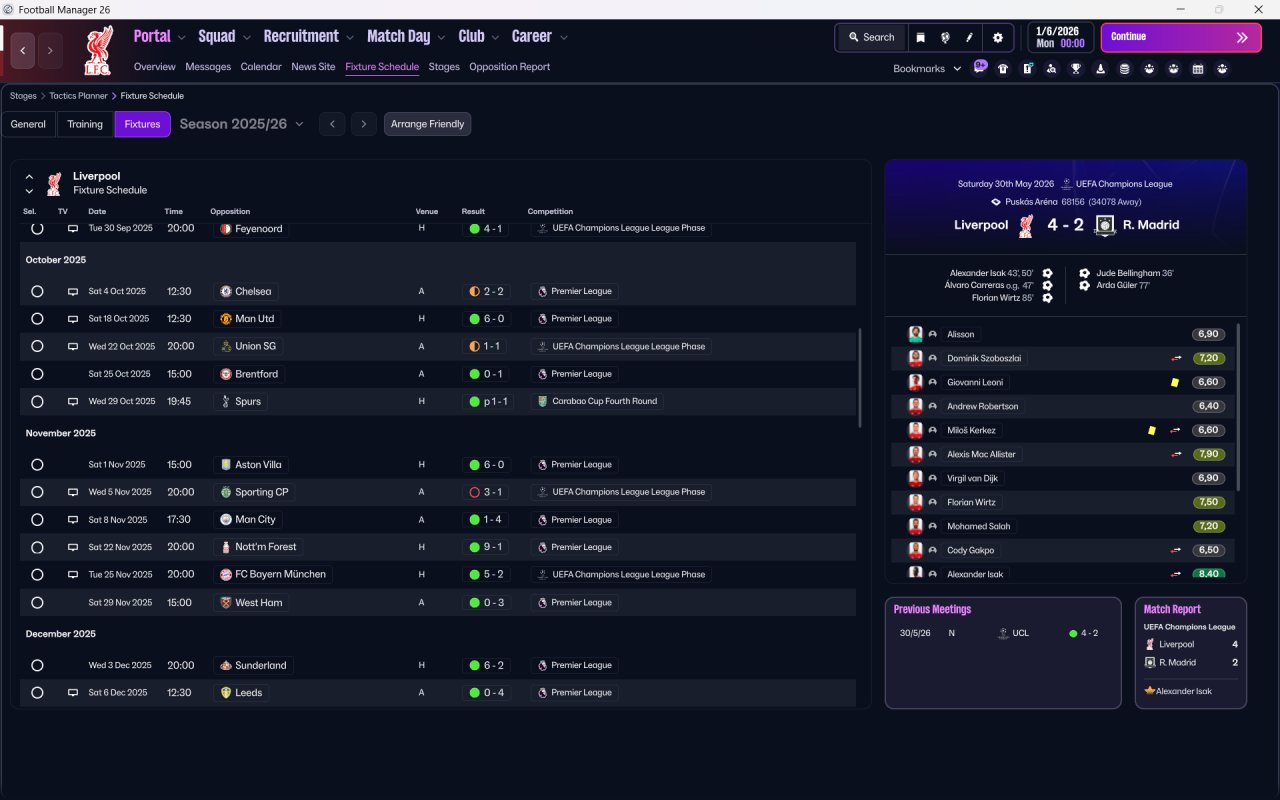The image size is (1280, 800).
Task: Open the 9+ messages speech bubble
Action: coord(980,67)
